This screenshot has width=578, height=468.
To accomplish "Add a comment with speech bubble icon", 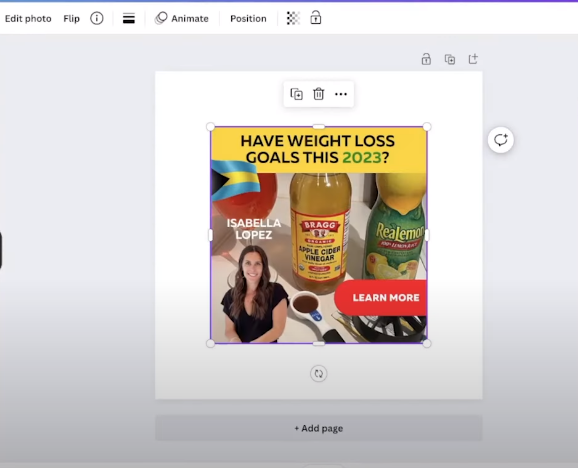I will [x=501, y=140].
